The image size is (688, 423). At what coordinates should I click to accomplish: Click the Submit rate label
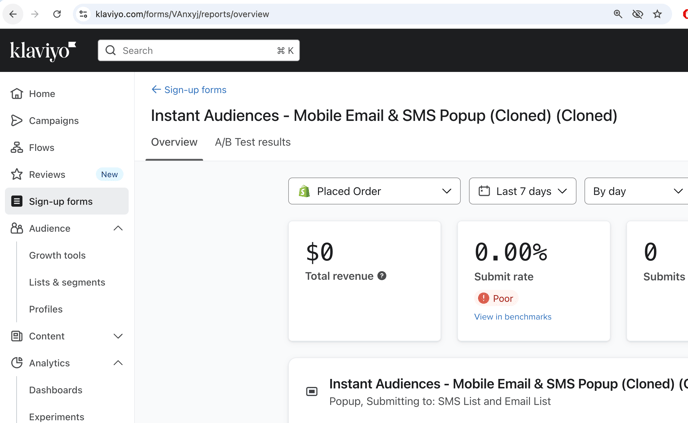point(504,276)
